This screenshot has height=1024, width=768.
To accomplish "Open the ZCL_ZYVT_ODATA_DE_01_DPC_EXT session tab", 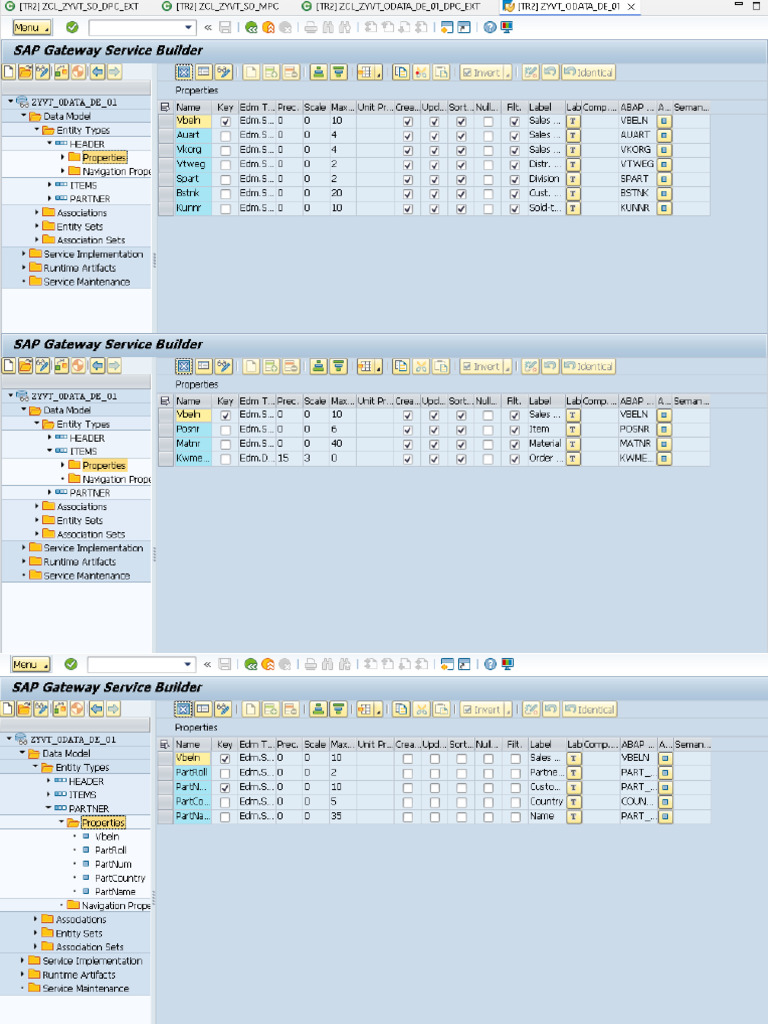I will click(x=391, y=6).
